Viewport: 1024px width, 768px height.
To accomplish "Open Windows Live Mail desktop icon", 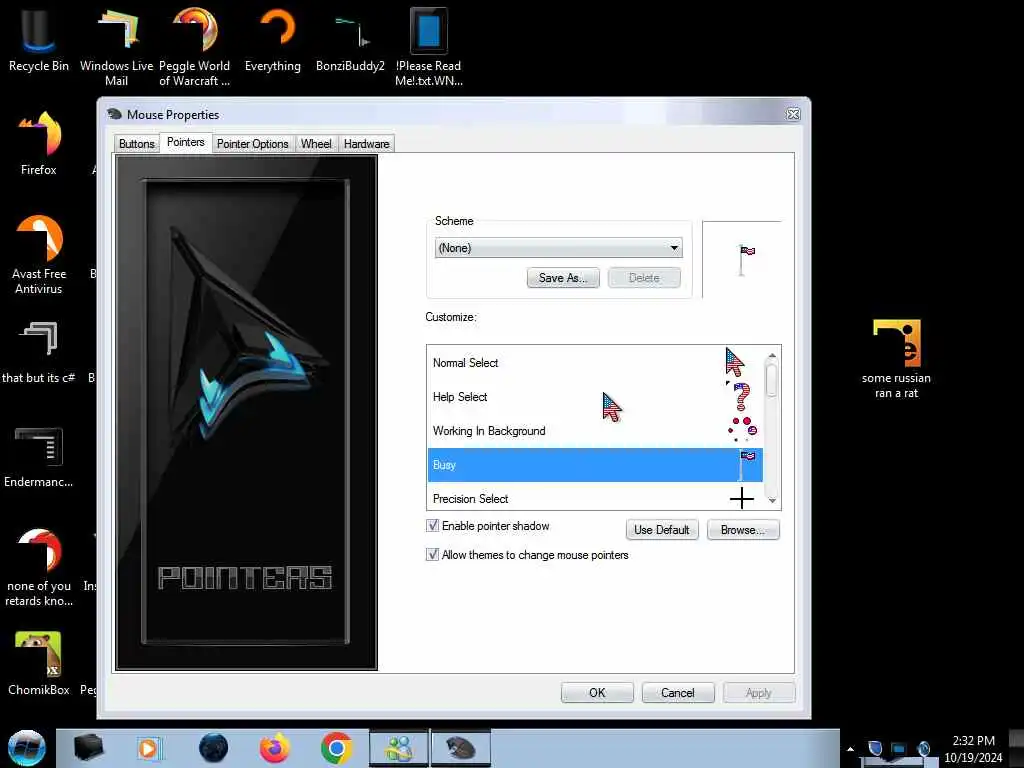I will (x=116, y=46).
